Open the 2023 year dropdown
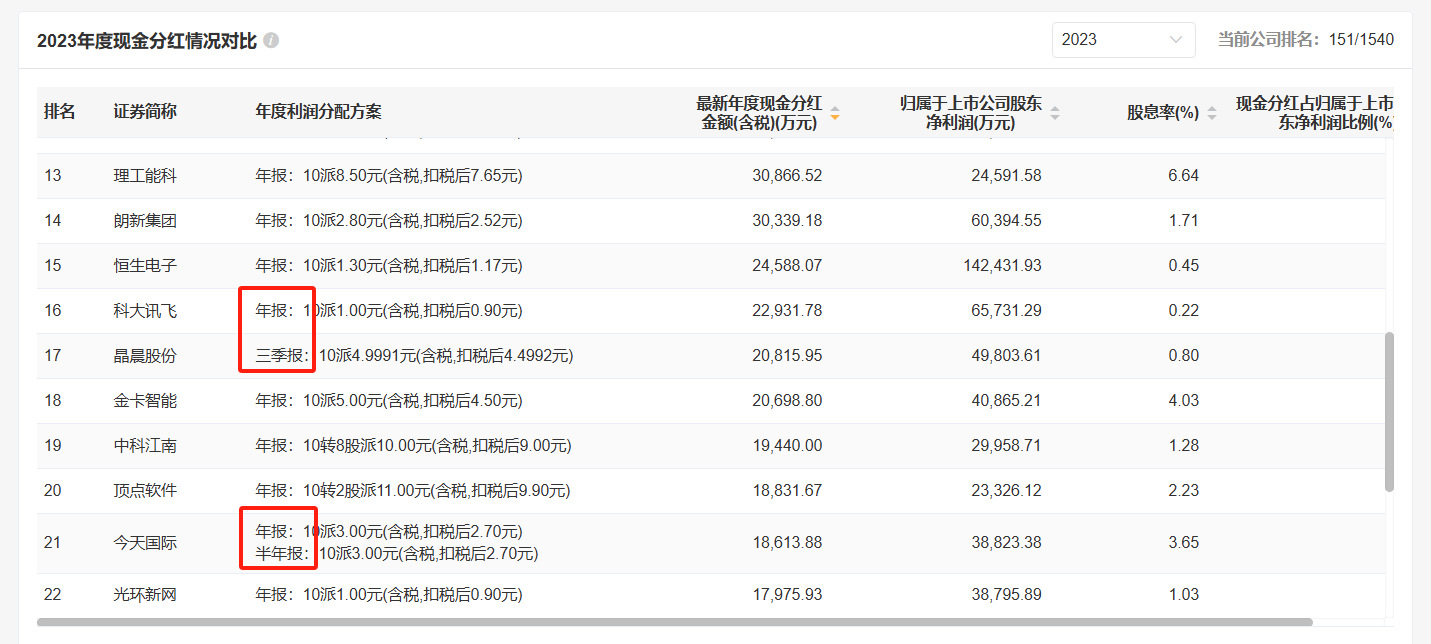This screenshot has height=644, width=1431. pyautogui.click(x=1123, y=40)
